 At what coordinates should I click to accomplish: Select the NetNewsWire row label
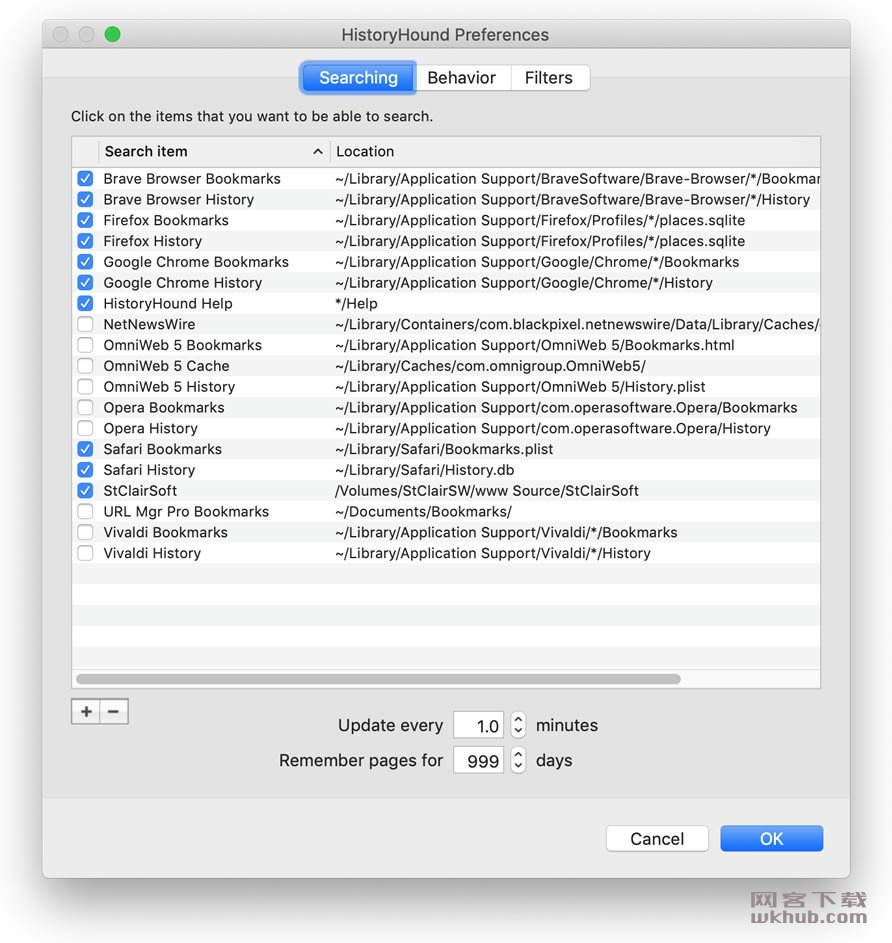click(x=149, y=324)
